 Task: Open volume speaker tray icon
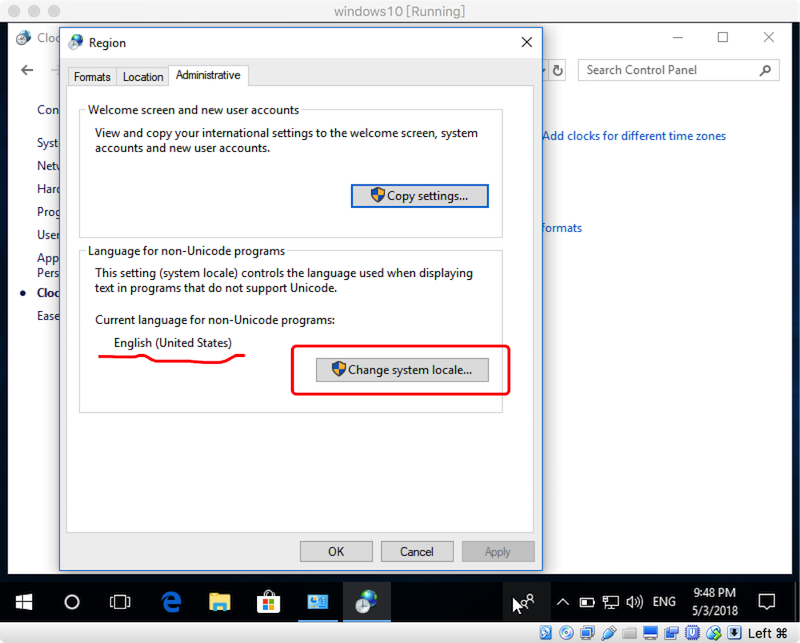[x=634, y=602]
